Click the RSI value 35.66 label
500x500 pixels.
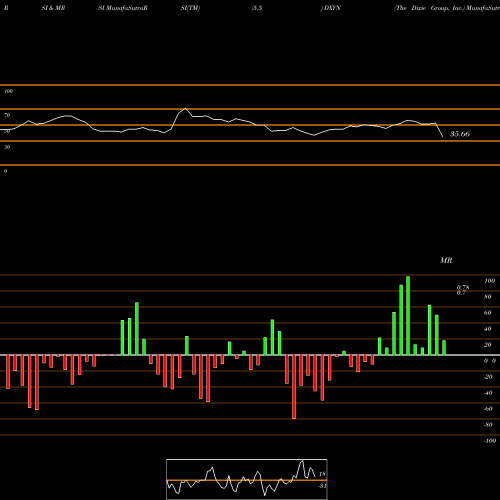tap(460, 134)
